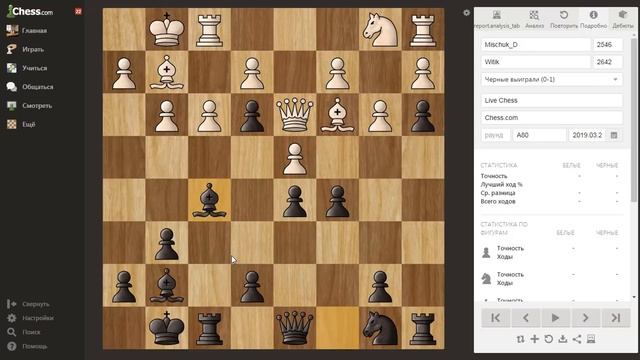This screenshot has width=640, height=360.
Task: Click the reset circular arrow icon
Action: point(549,339)
